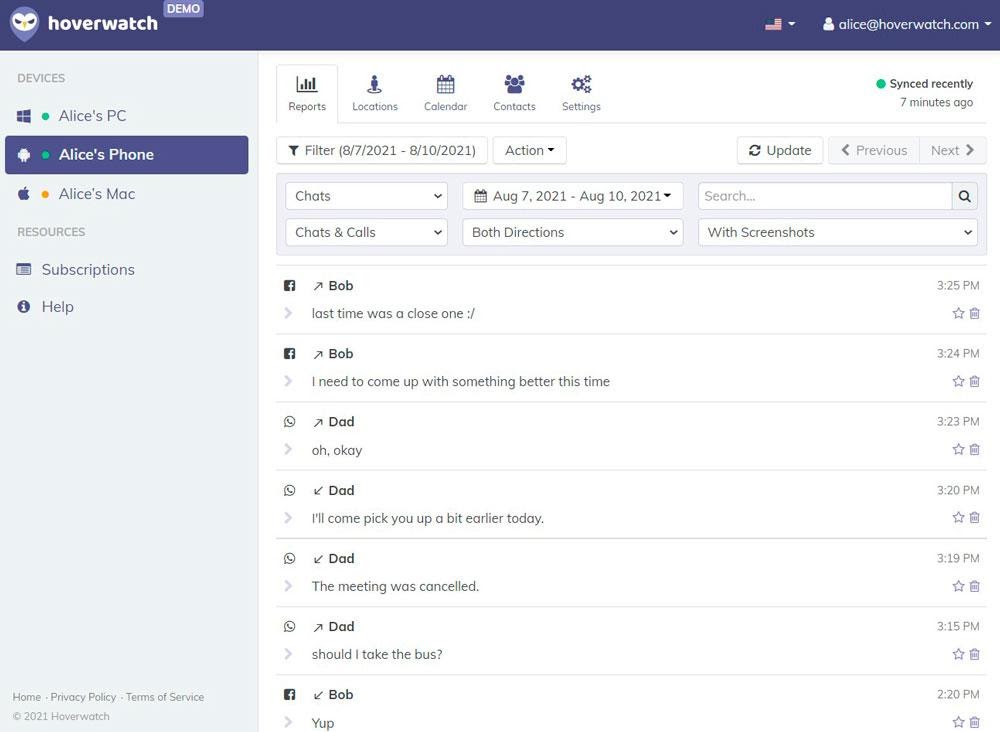Switch to Locations tab
The width and height of the screenshot is (1000, 732).
click(x=375, y=93)
